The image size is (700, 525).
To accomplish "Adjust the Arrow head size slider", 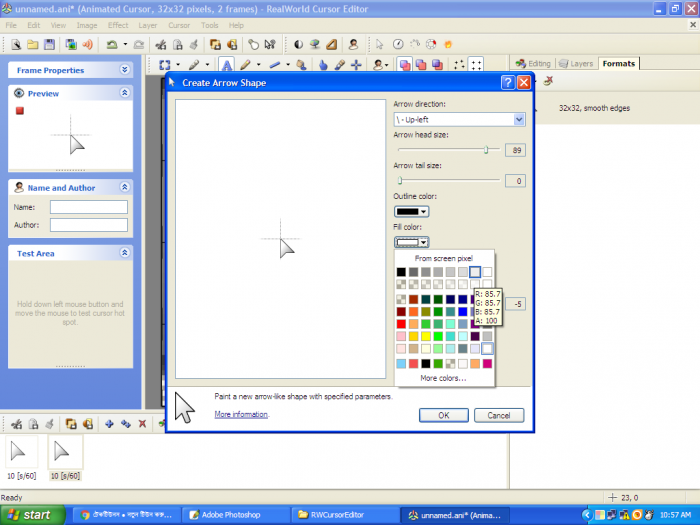I will (x=486, y=150).
